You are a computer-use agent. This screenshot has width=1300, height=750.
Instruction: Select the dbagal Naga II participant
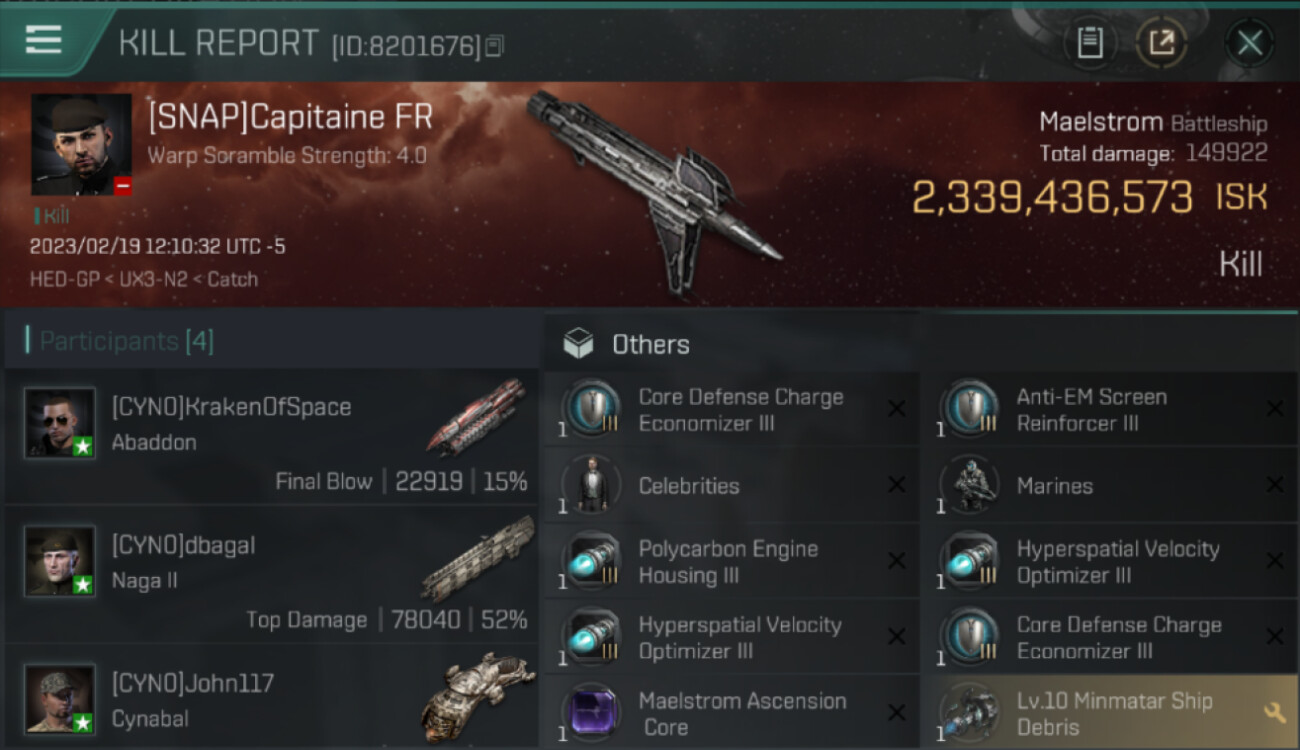tap(271, 575)
